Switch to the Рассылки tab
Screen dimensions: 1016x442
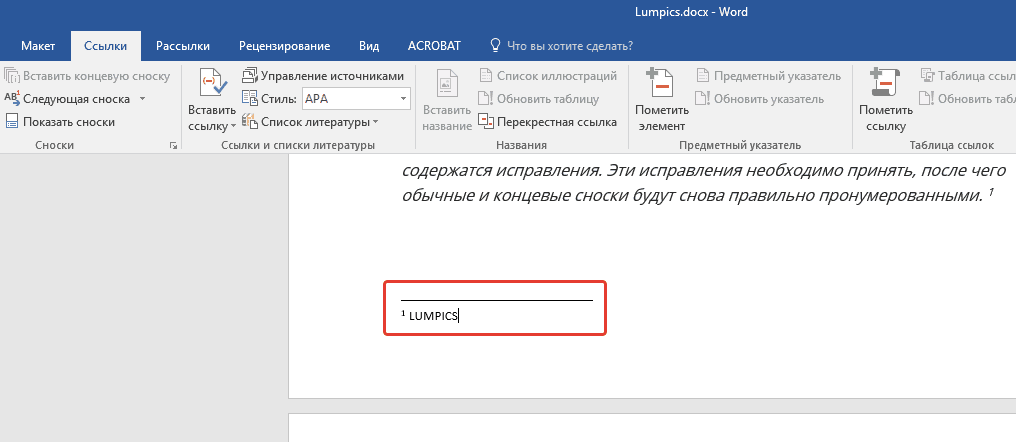point(183,46)
